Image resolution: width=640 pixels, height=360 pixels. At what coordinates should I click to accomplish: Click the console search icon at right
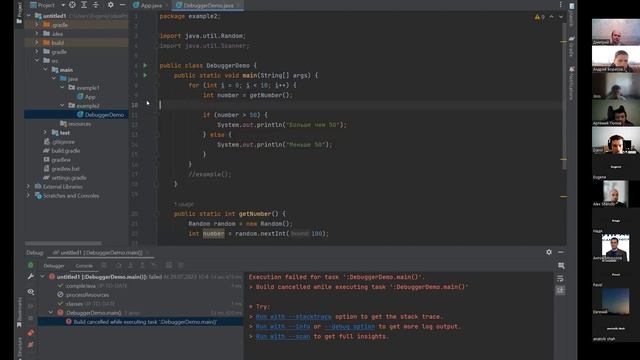561,266
